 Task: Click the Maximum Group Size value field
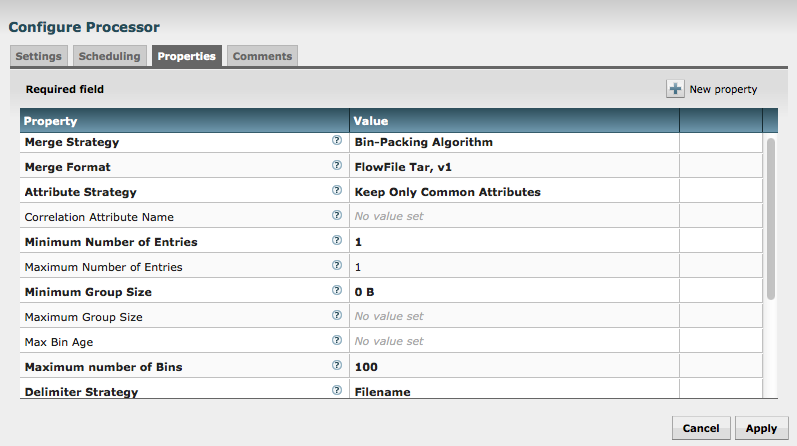point(514,317)
